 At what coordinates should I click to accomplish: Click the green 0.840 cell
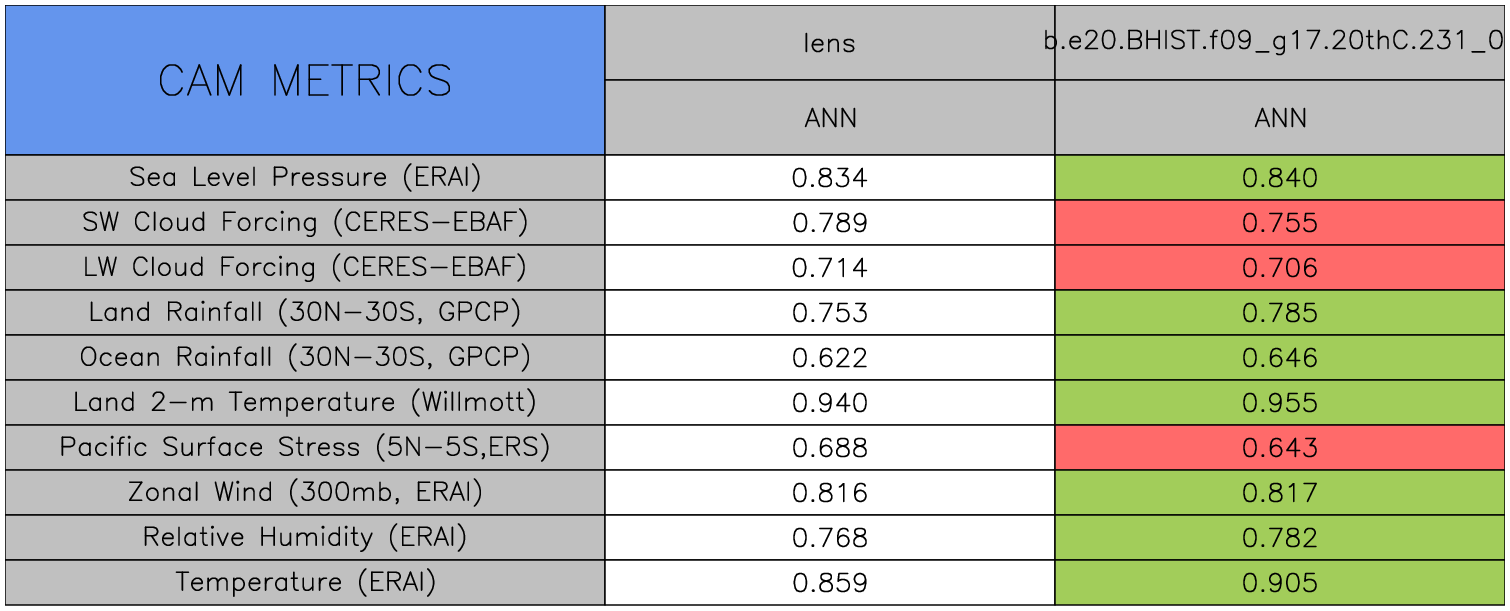point(1280,178)
